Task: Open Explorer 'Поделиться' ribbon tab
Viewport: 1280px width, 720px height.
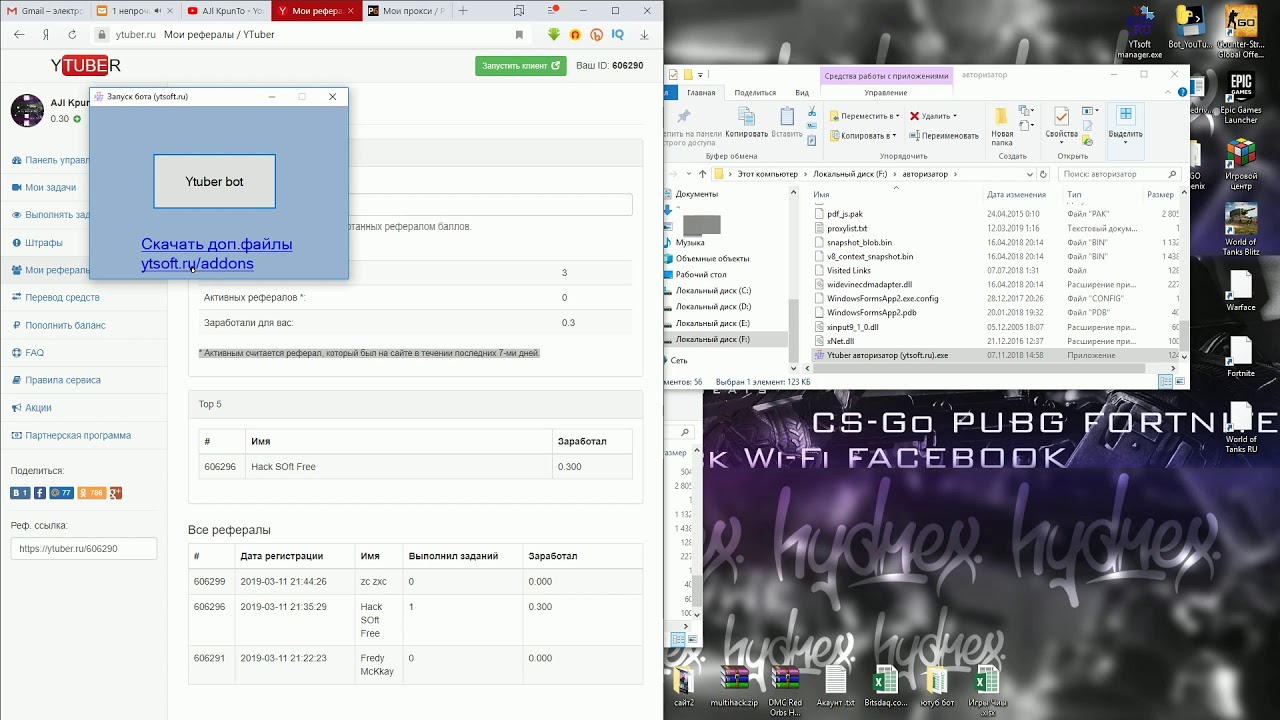Action: pyautogui.click(x=755, y=92)
